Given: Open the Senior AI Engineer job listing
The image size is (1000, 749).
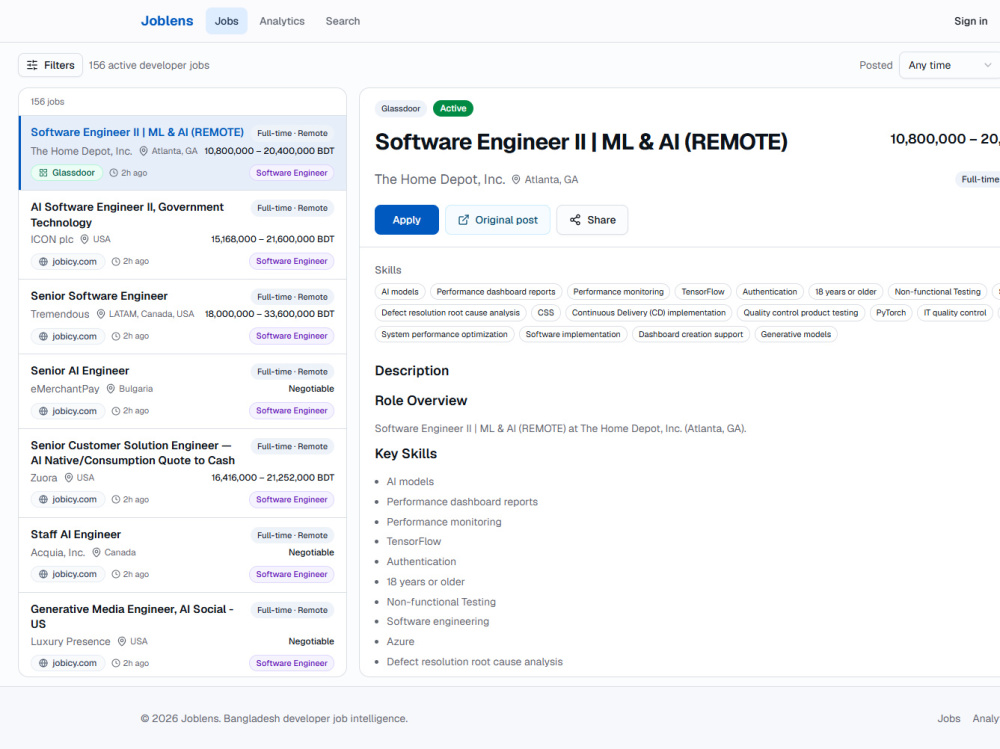Looking at the screenshot, I should point(182,392).
